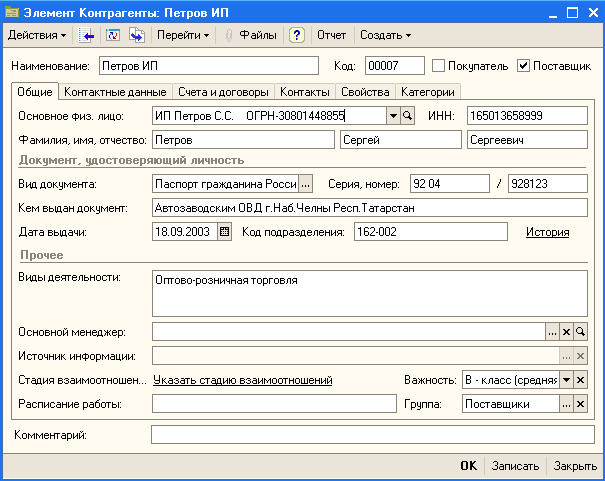Click the OK button
Viewport: 605px width, 481px height.
(468, 466)
